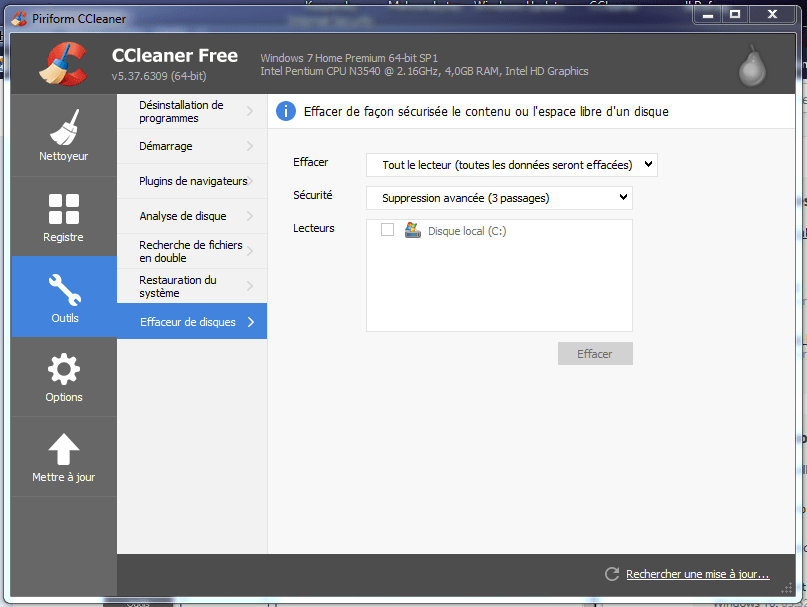Click the chevron beside Effaceur de disques

(x=251, y=322)
